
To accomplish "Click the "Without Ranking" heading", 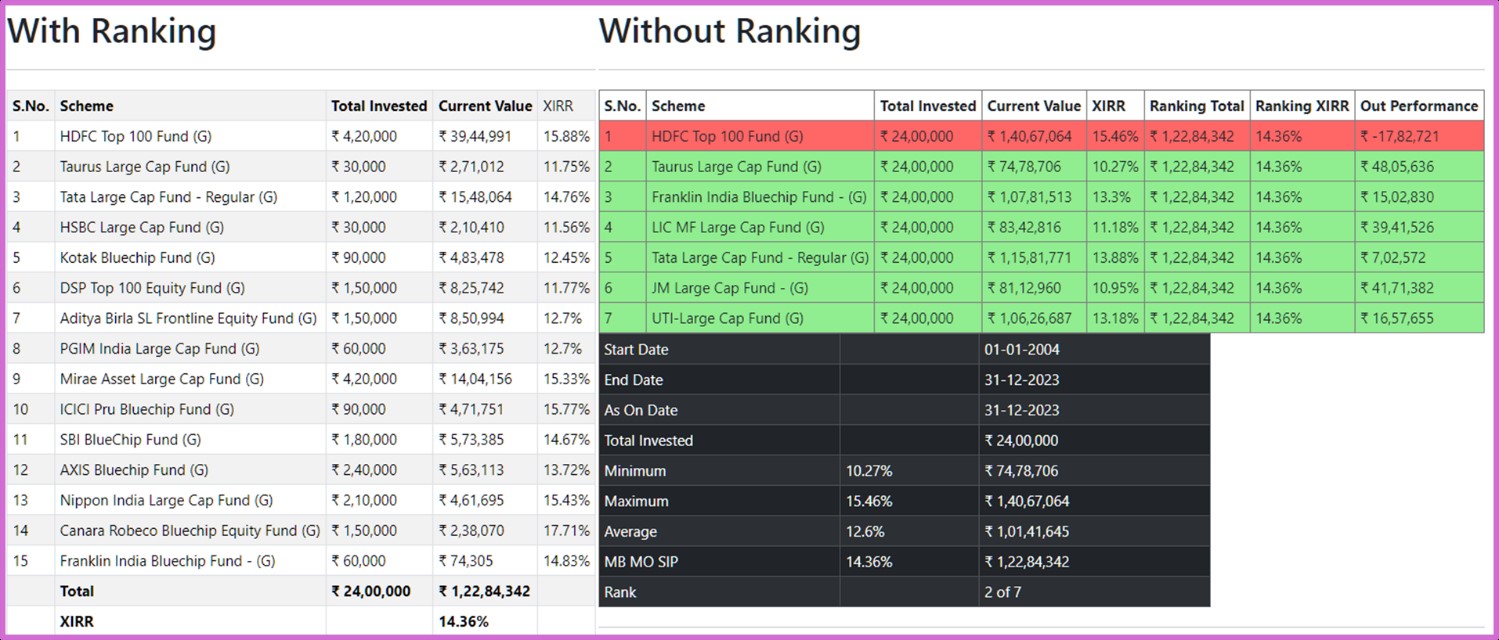I will 729,32.
